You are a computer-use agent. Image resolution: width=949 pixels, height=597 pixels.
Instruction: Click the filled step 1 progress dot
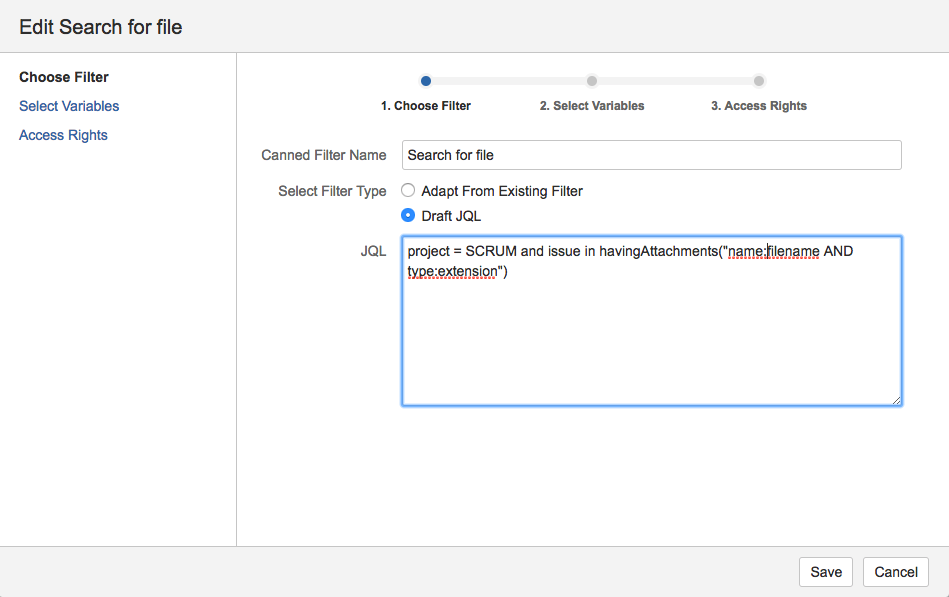tap(425, 81)
